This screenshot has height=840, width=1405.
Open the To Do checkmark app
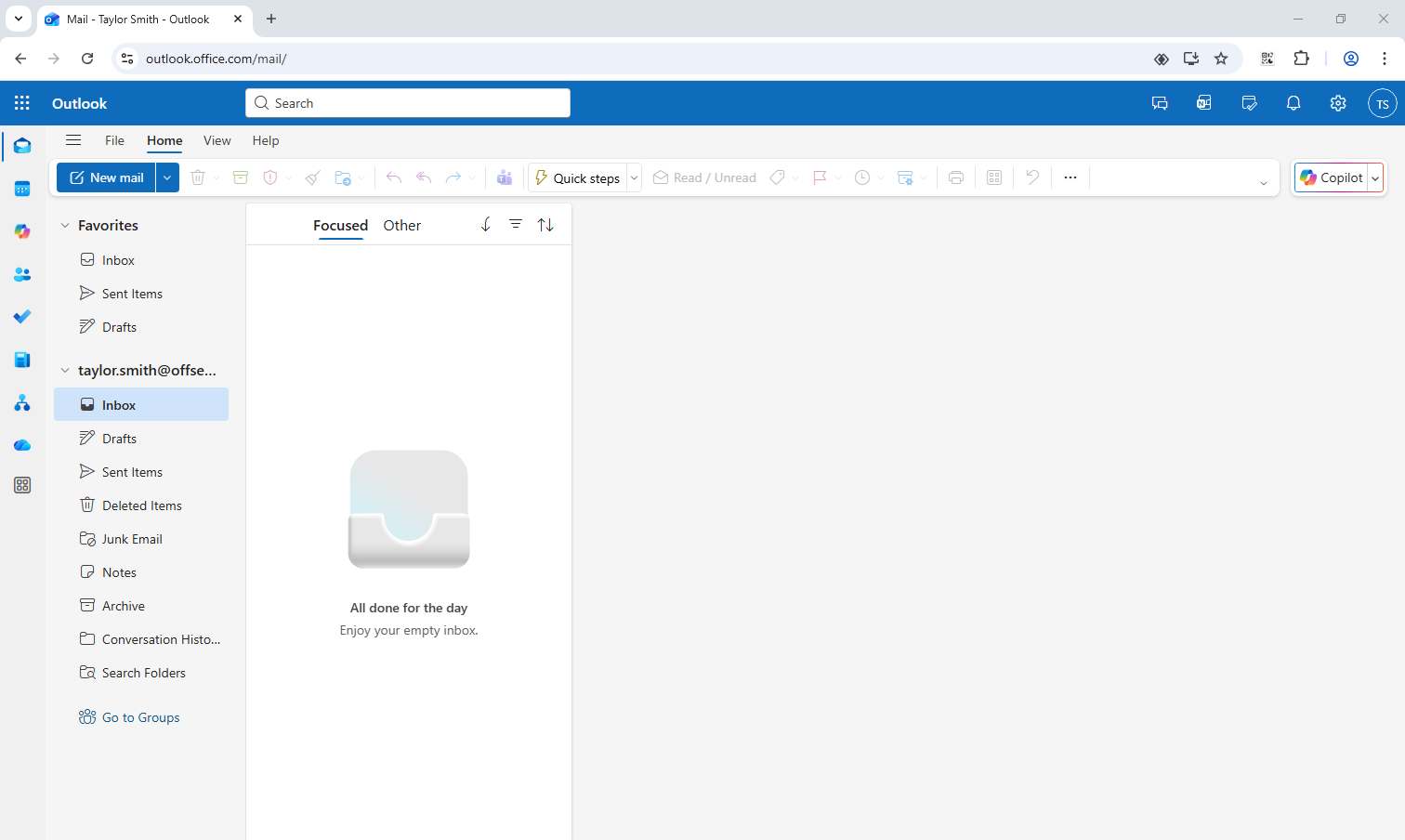22,317
